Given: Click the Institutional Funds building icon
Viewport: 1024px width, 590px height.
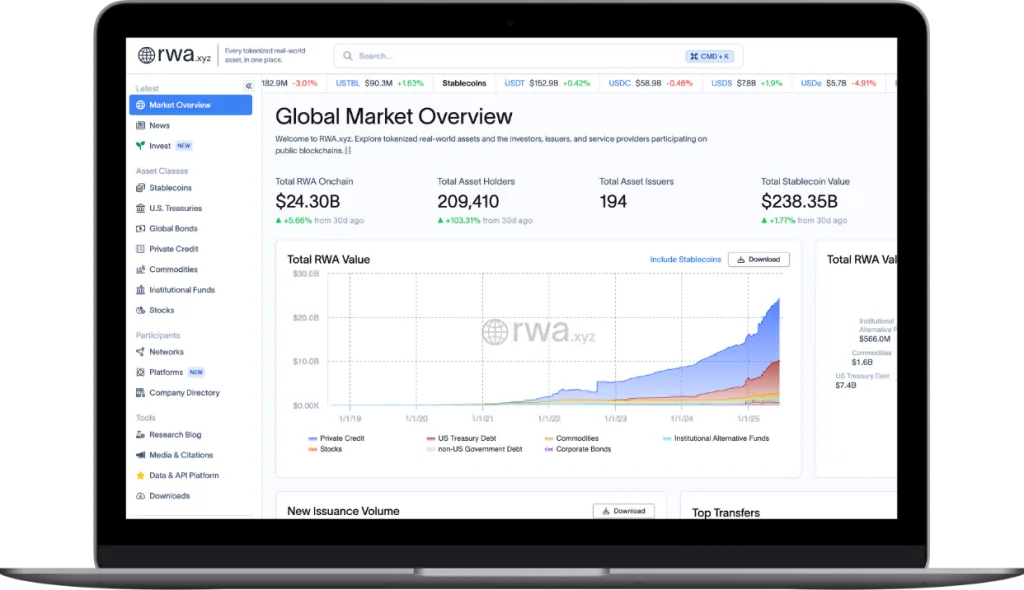Looking at the screenshot, I should (140, 289).
